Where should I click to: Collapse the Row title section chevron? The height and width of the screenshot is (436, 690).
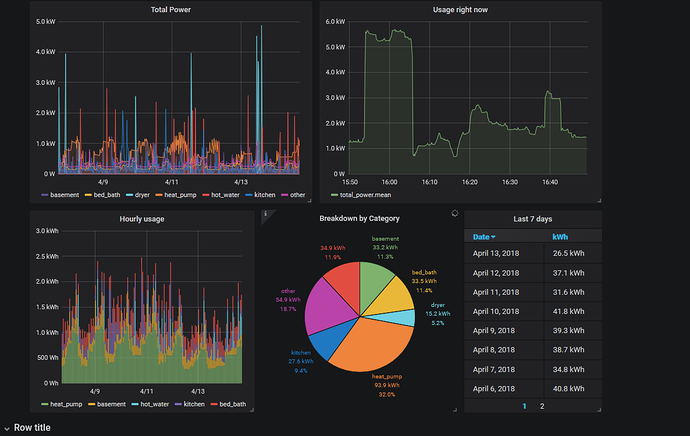(x=7, y=429)
